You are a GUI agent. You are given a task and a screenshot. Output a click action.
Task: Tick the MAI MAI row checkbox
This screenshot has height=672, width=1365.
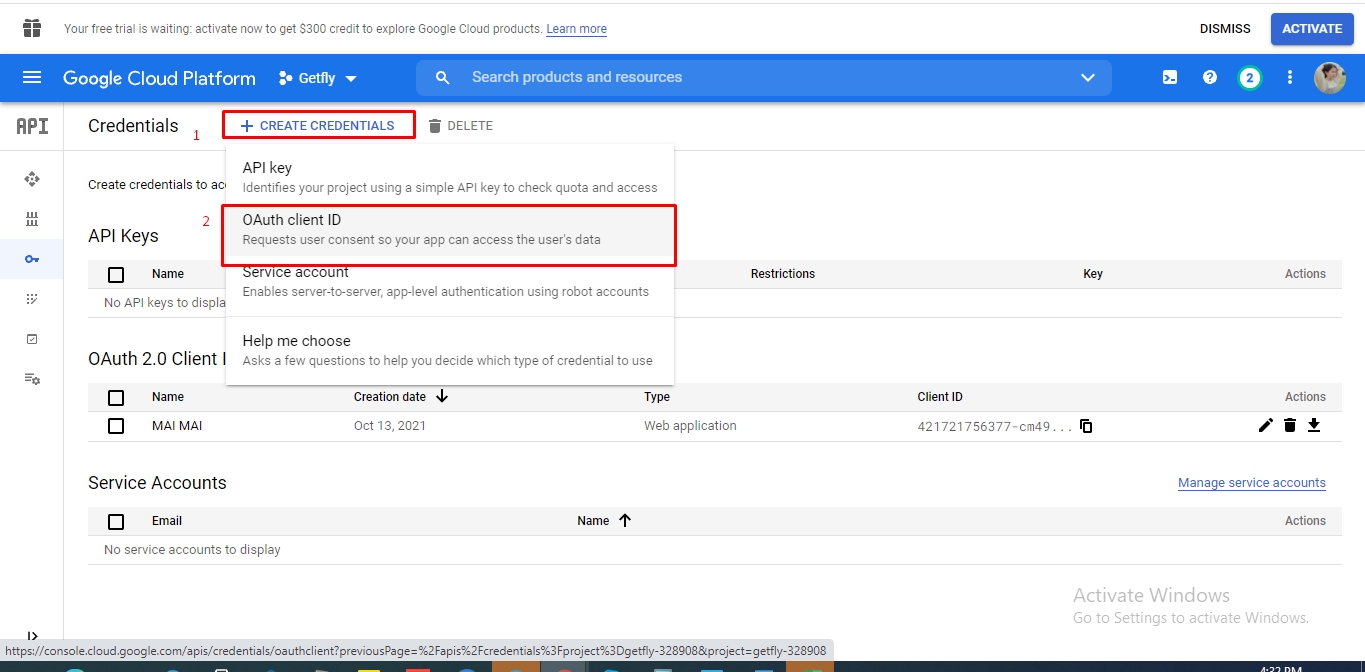pyautogui.click(x=116, y=426)
